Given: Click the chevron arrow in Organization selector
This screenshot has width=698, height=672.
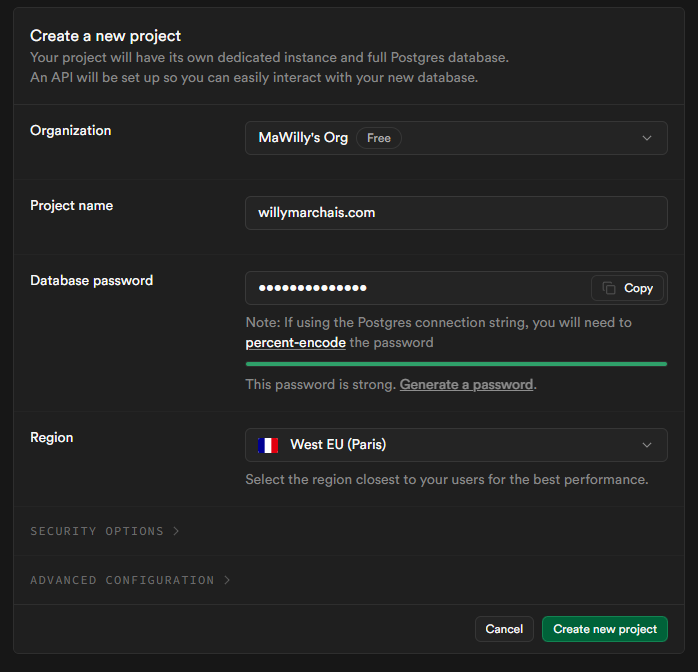Looking at the screenshot, I should pos(646,138).
